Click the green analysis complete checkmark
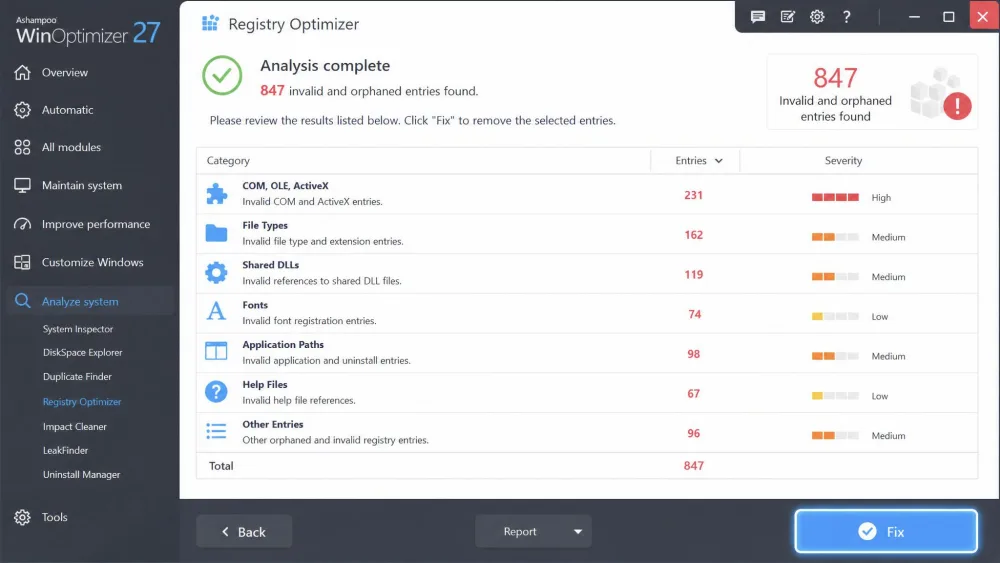Viewport: 1000px width, 563px height. [222, 75]
